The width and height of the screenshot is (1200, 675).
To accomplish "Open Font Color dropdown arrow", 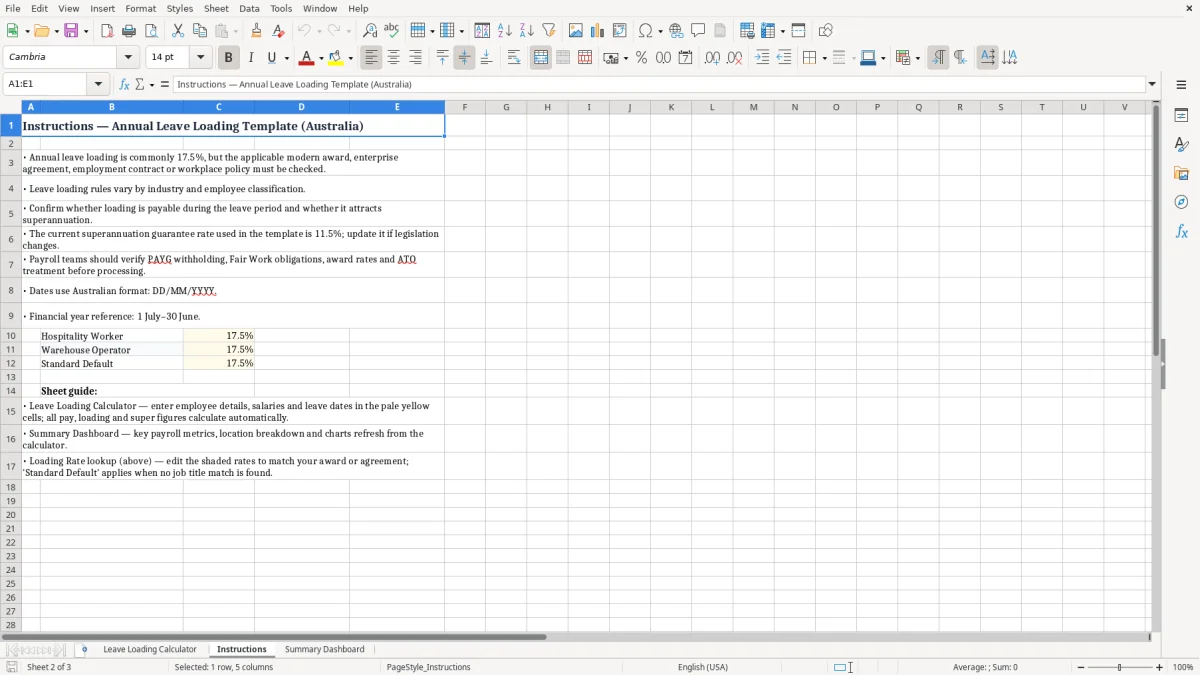I will (x=321, y=58).
